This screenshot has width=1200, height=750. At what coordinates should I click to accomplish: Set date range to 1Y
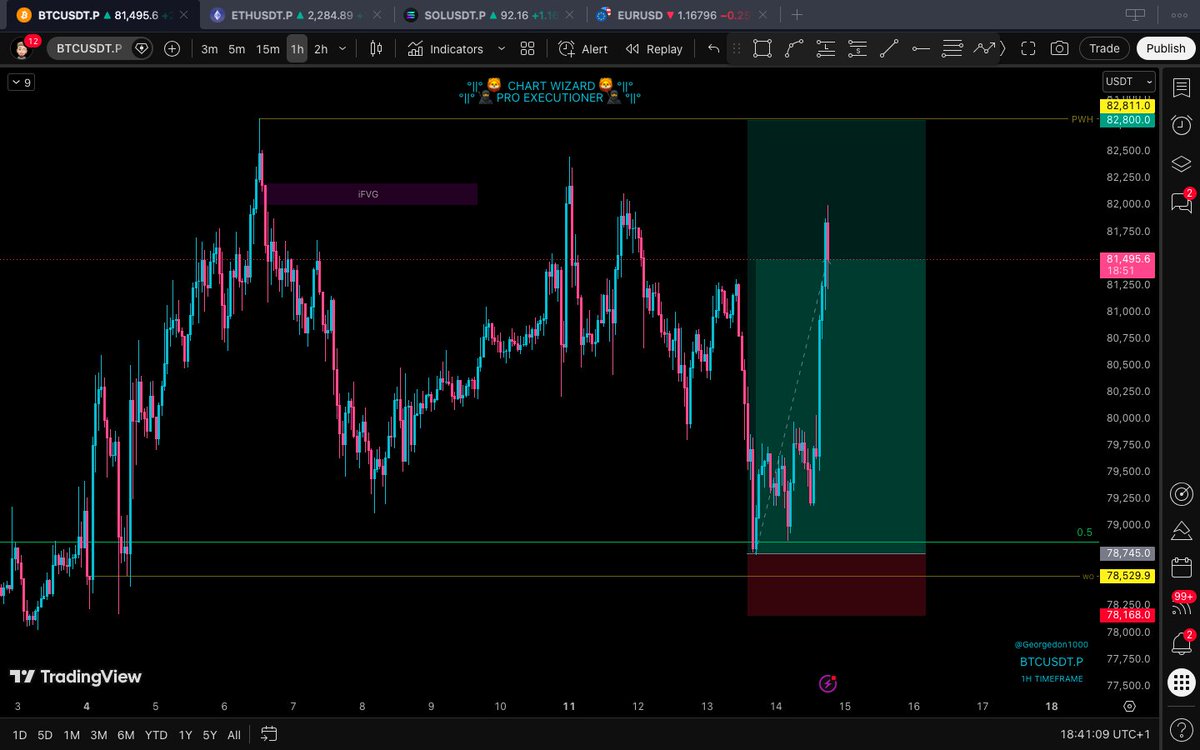tap(186, 735)
